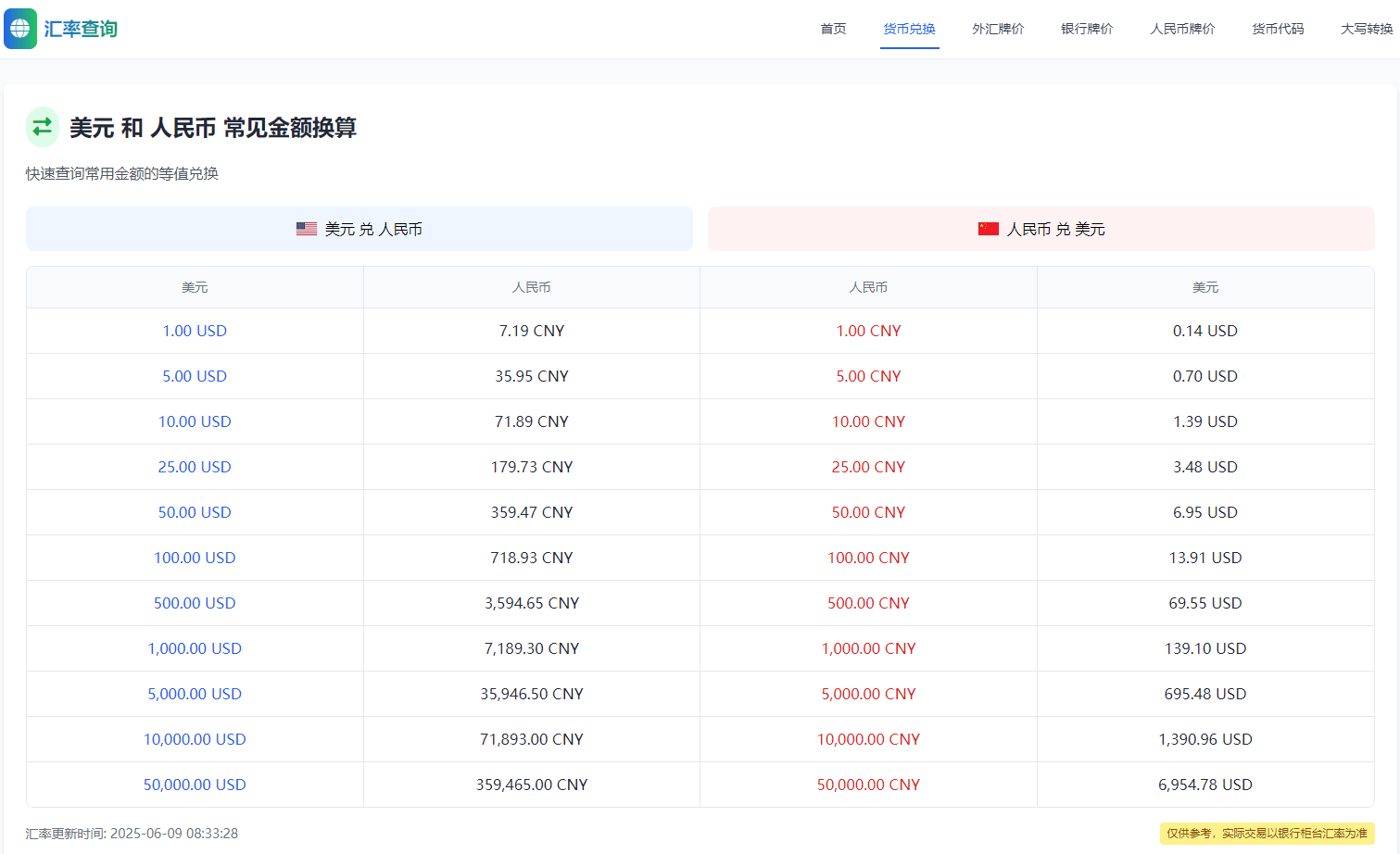Select the 1,390.96 USD cell
Viewport: 1400px width, 854px height.
click(x=1205, y=739)
